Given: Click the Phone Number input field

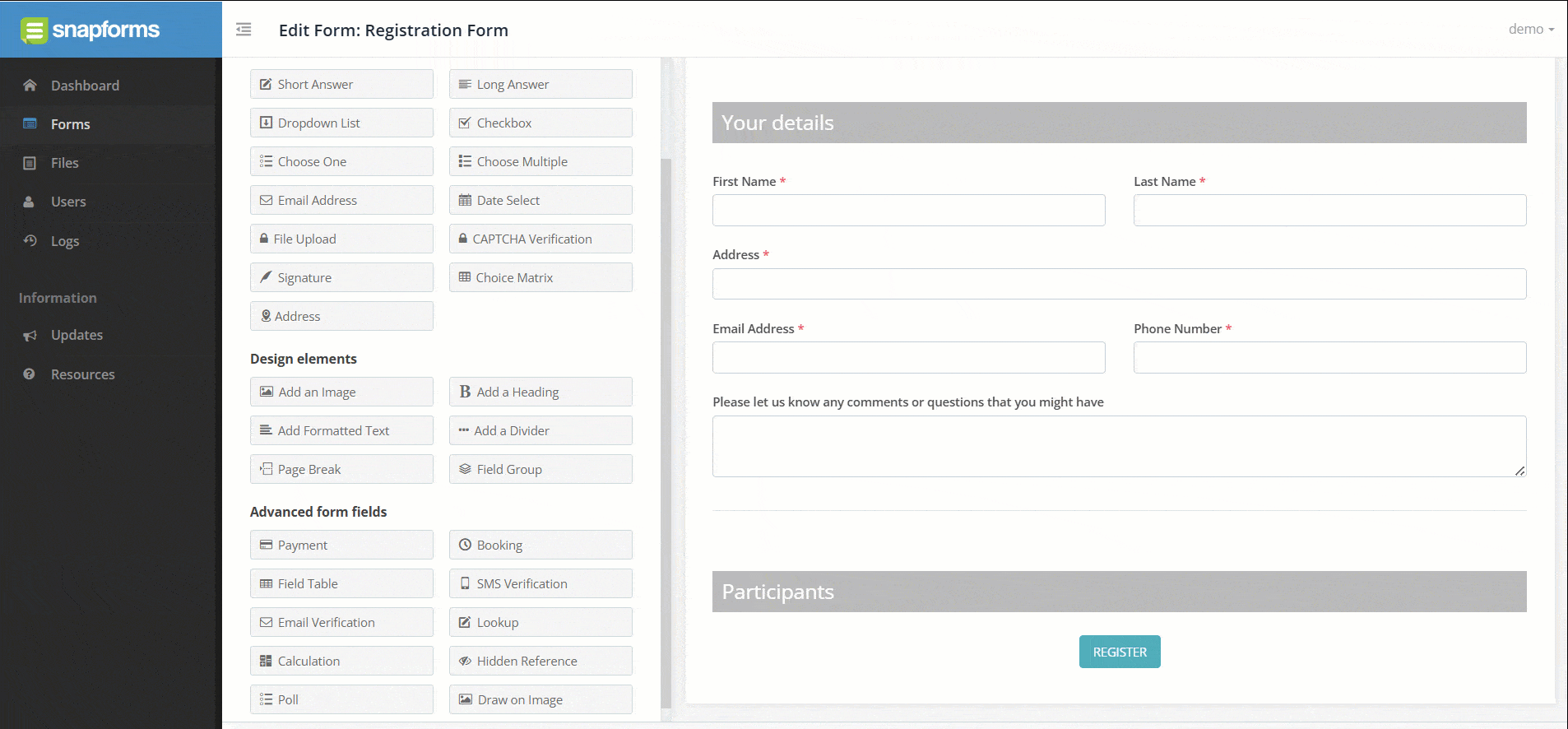Looking at the screenshot, I should [1330, 357].
